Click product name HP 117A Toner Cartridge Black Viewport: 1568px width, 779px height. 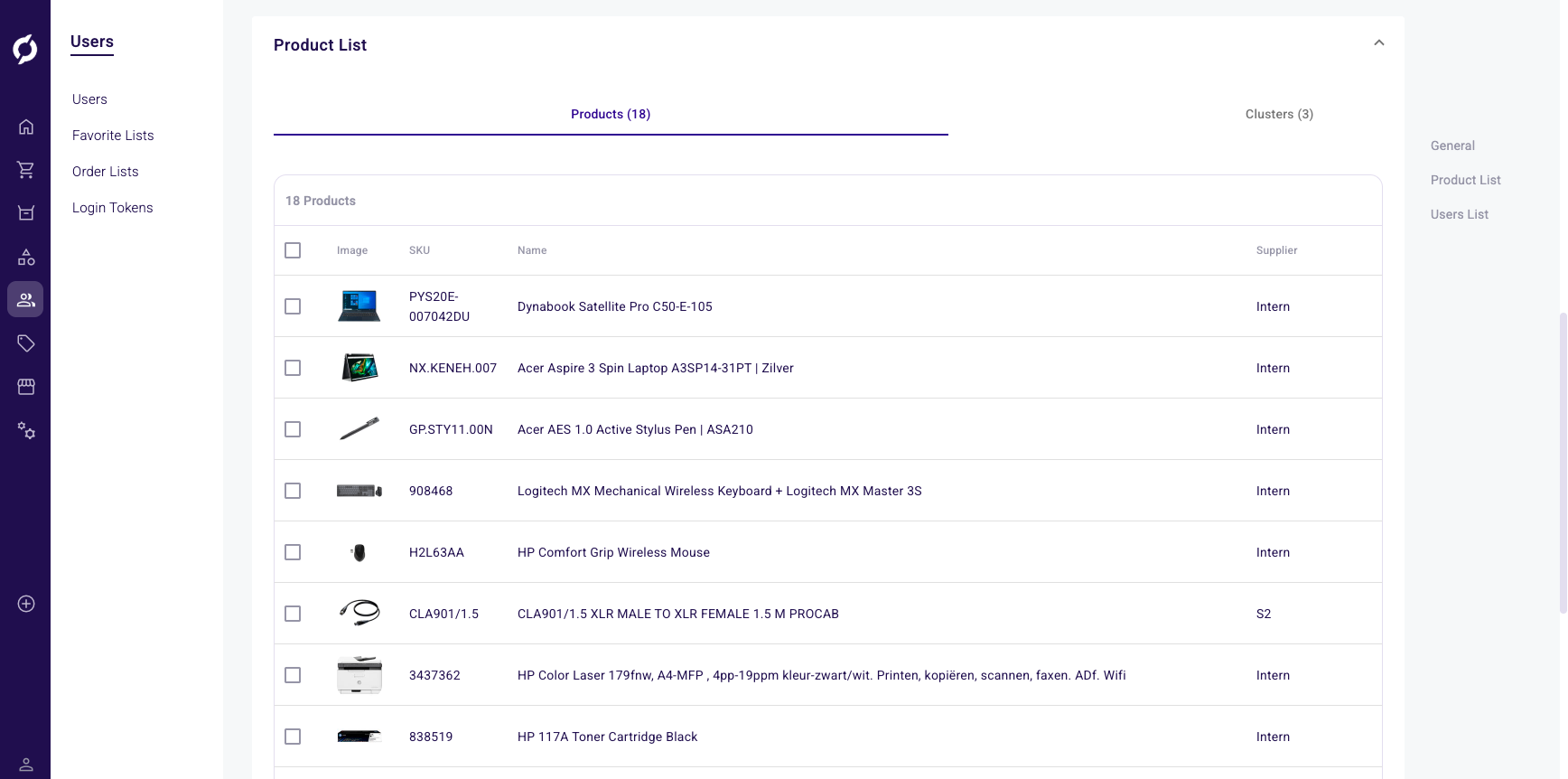pyautogui.click(x=607, y=737)
